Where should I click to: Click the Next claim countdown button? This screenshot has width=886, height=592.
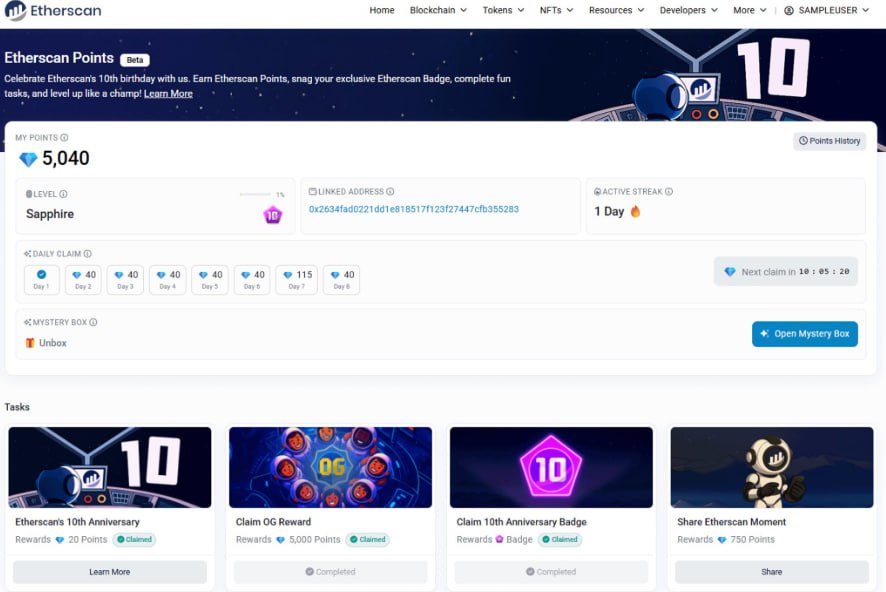(x=785, y=272)
